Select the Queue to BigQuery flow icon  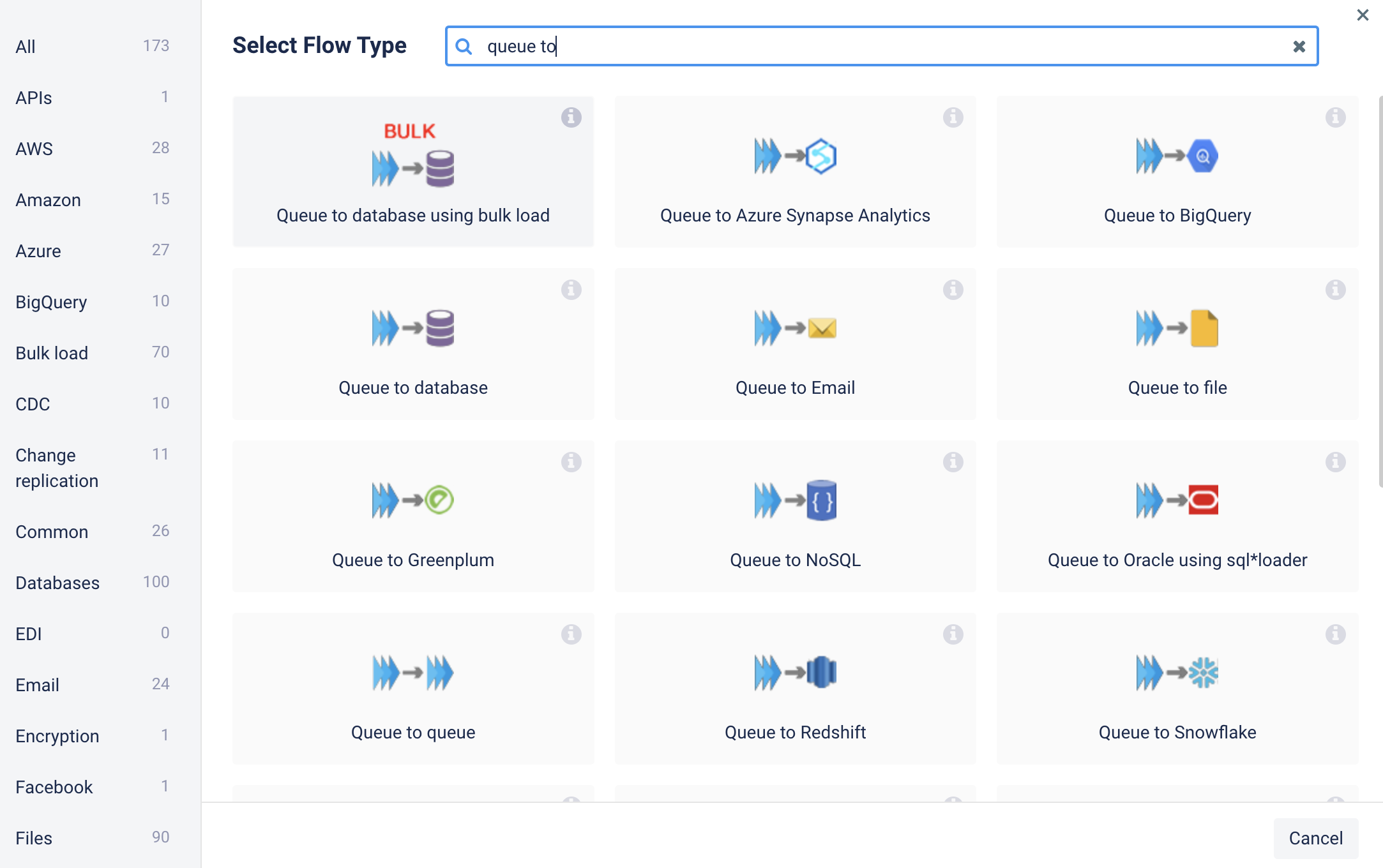(x=1177, y=156)
